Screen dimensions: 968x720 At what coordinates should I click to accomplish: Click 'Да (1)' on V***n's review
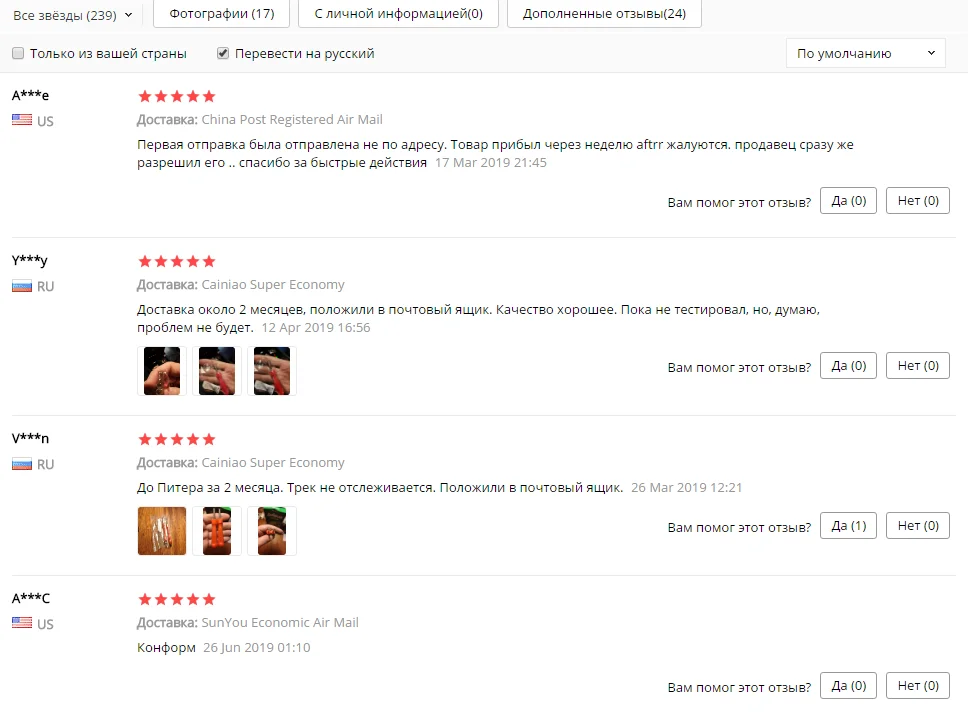[848, 525]
